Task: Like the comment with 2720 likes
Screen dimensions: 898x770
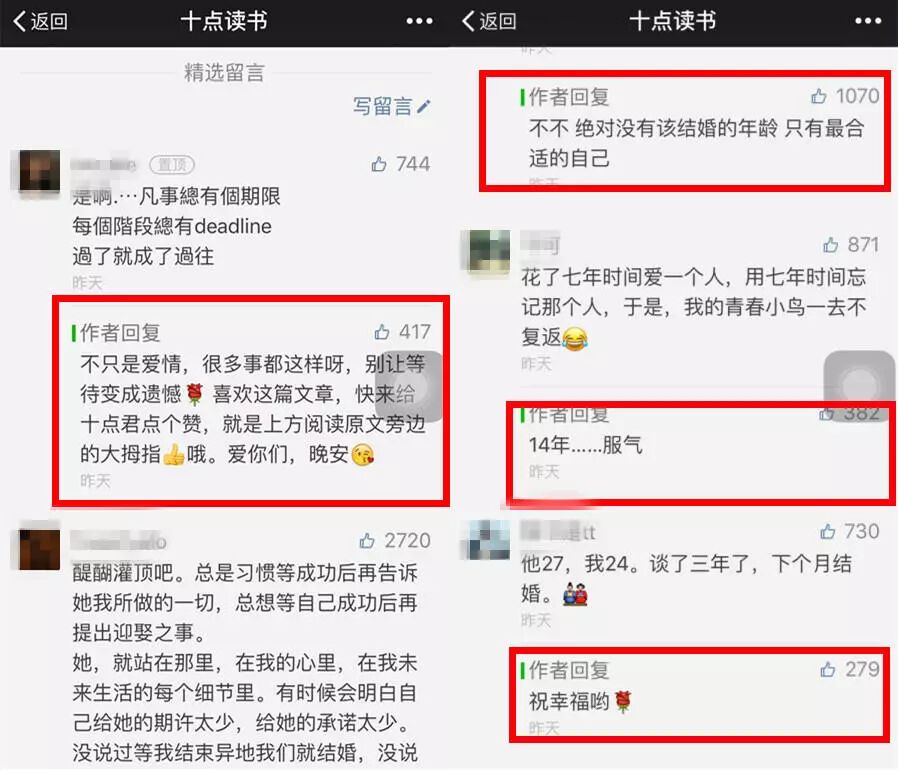Action: pyautogui.click(x=367, y=540)
